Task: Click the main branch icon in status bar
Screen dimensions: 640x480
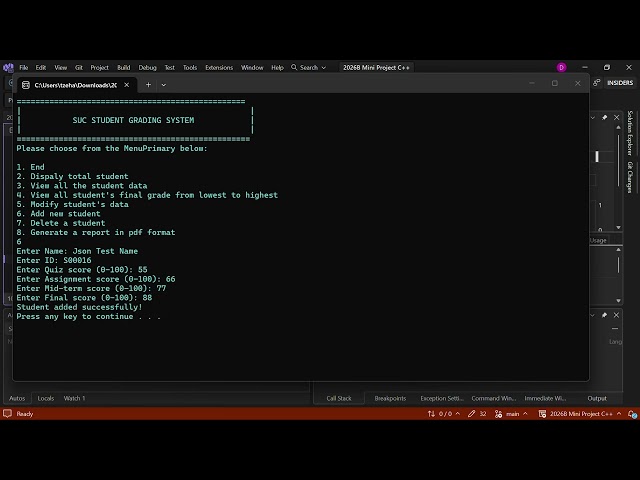Action: click(x=498, y=414)
